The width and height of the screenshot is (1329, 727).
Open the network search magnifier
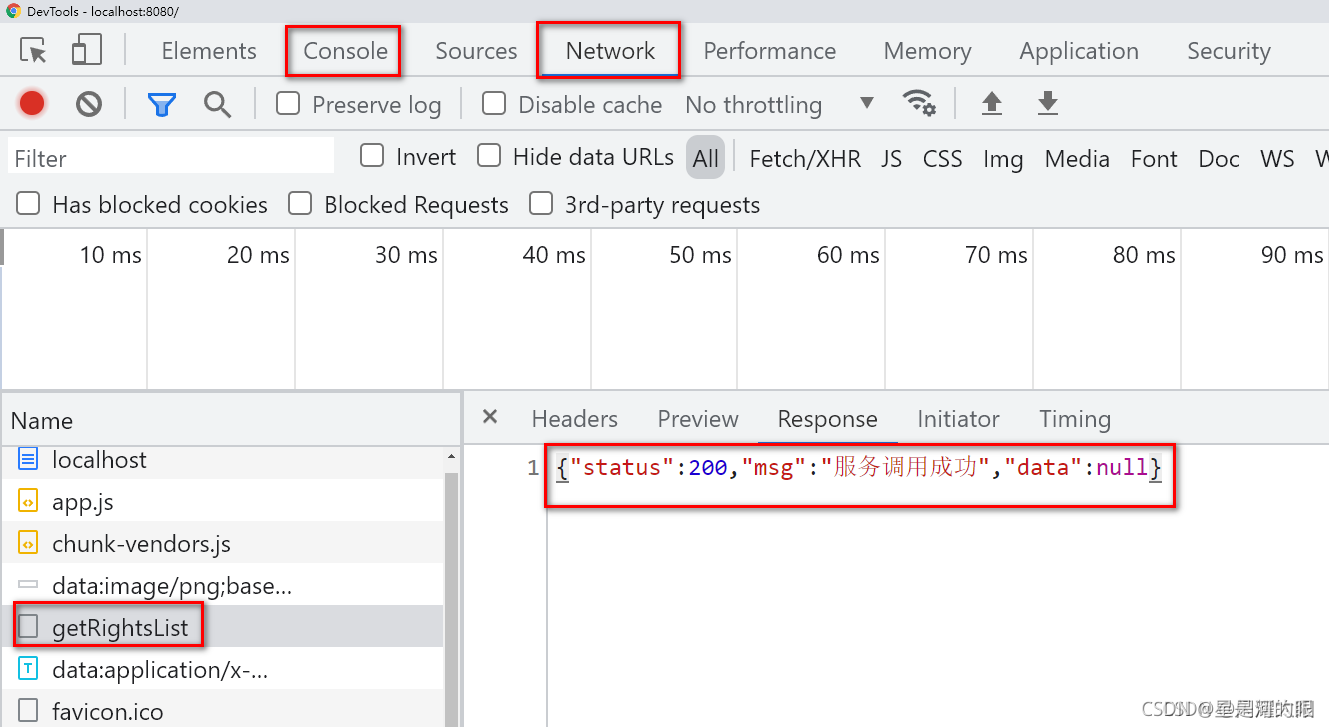coord(217,104)
